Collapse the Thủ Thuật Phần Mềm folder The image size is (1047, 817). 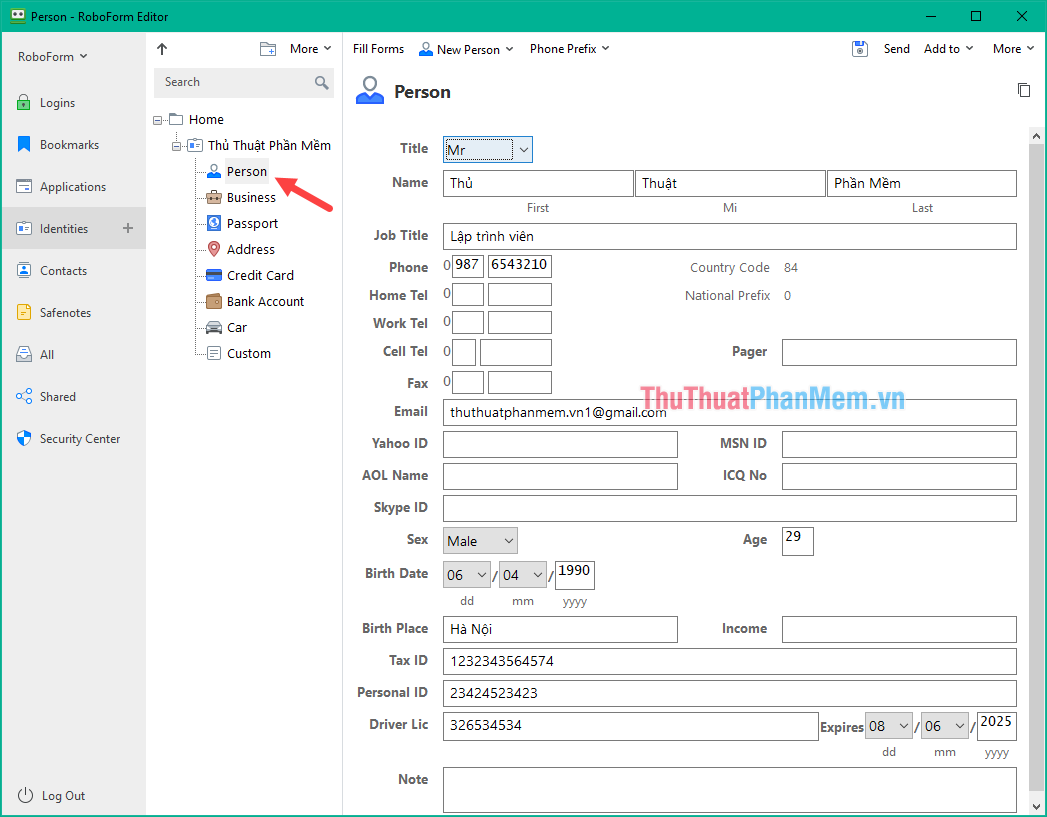click(177, 145)
